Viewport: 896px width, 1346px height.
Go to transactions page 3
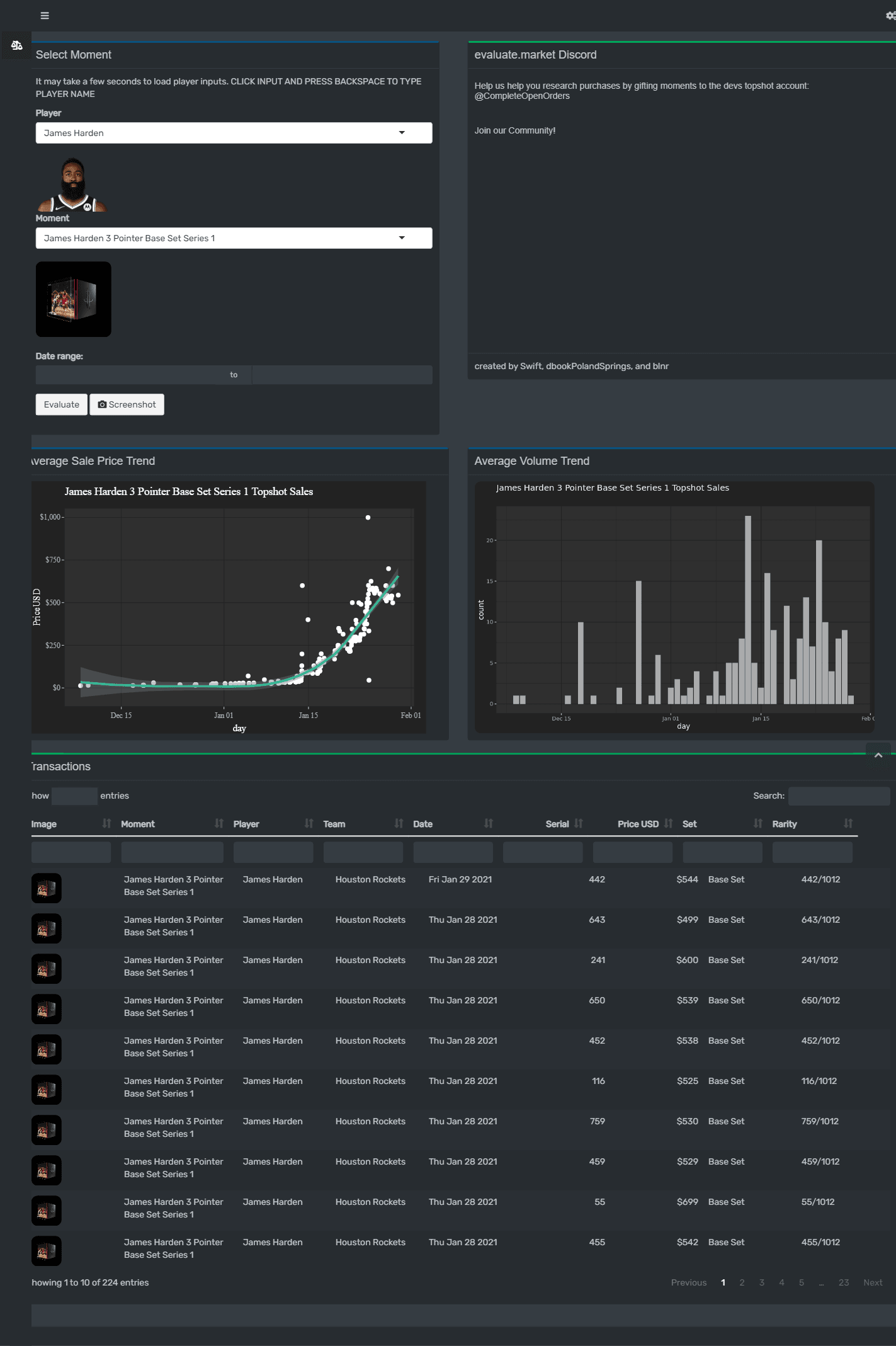[x=762, y=1282]
